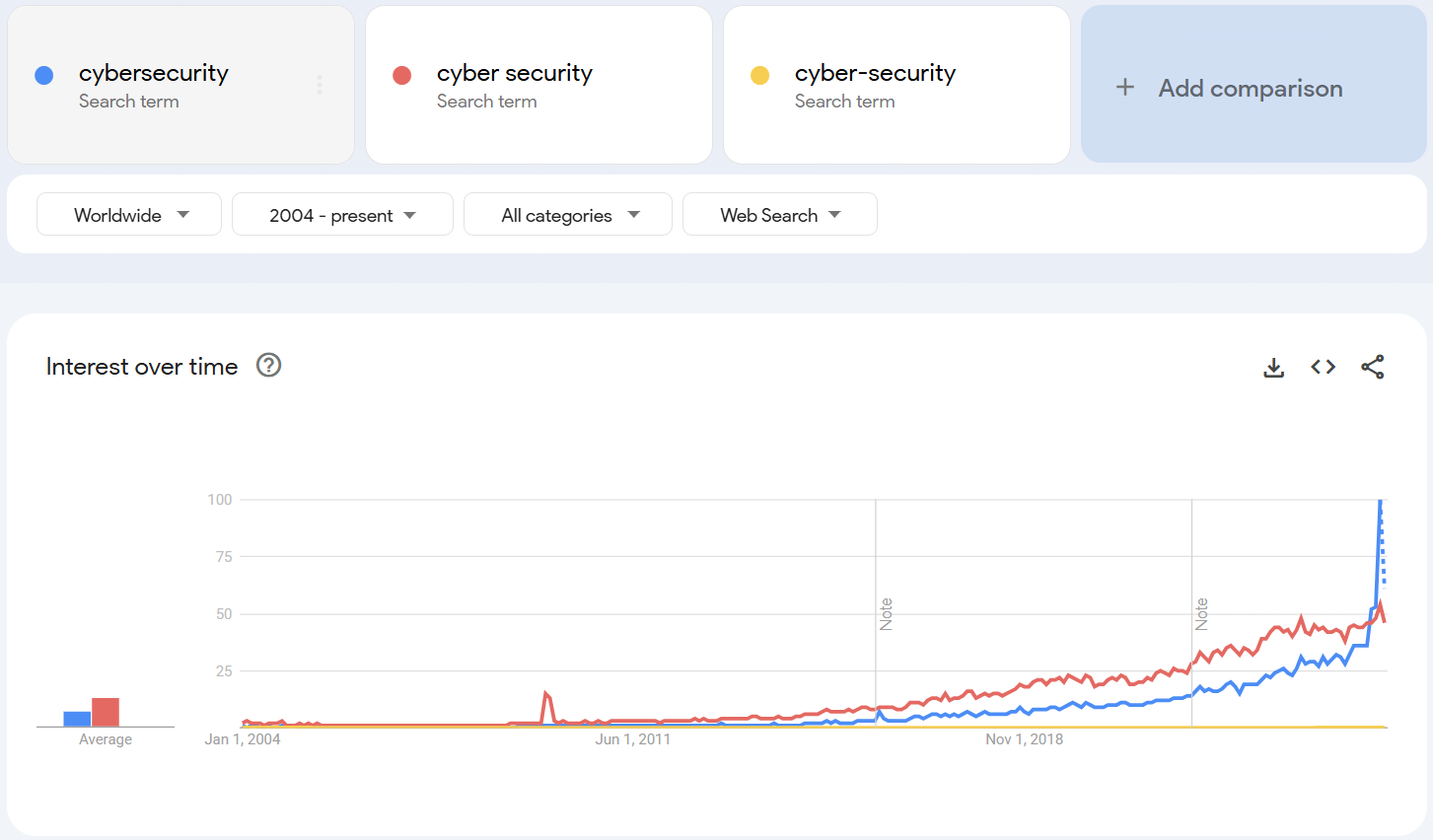Open the Worldwide region dropdown
This screenshot has height=840, width=1433.
(x=128, y=214)
